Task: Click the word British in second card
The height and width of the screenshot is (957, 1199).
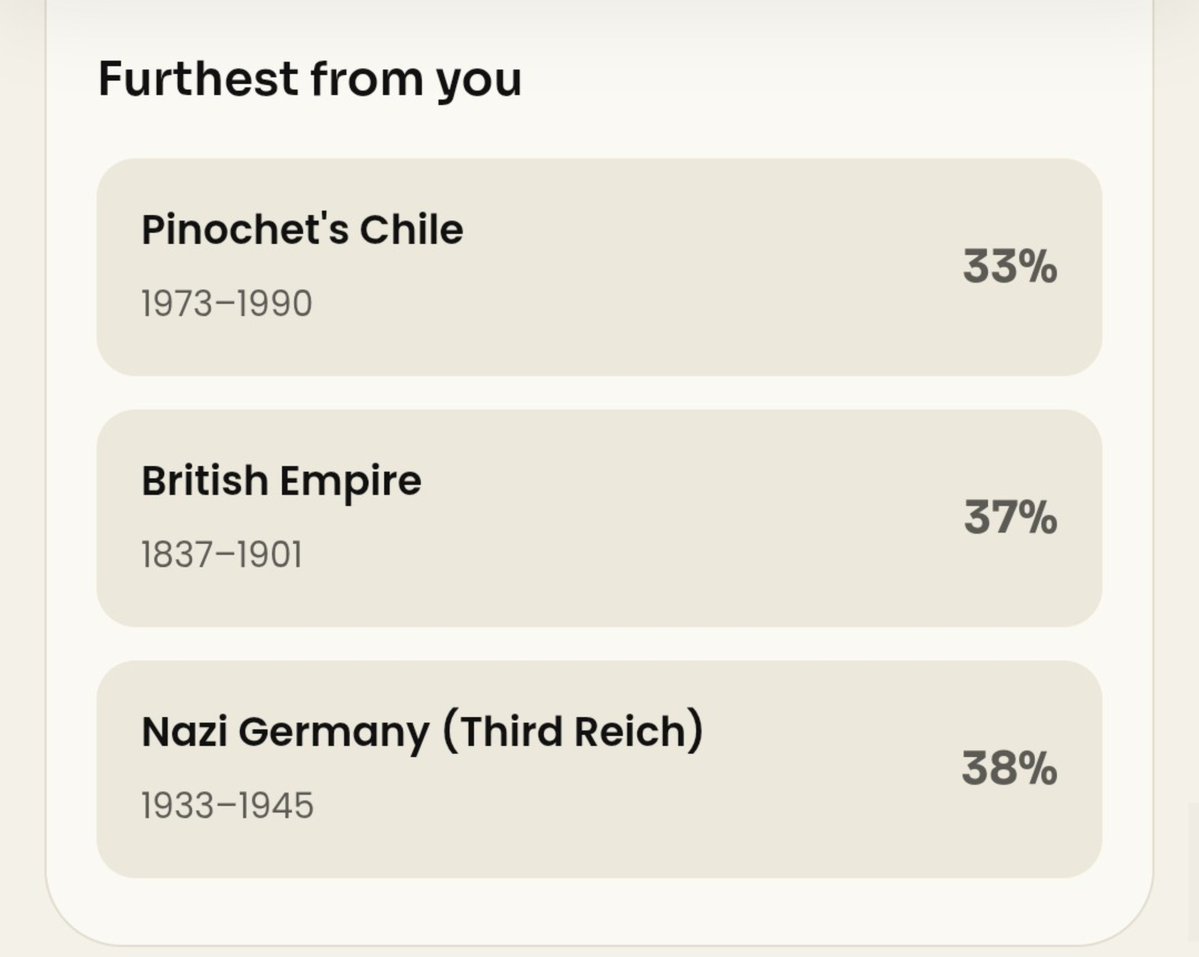Action: [205, 481]
